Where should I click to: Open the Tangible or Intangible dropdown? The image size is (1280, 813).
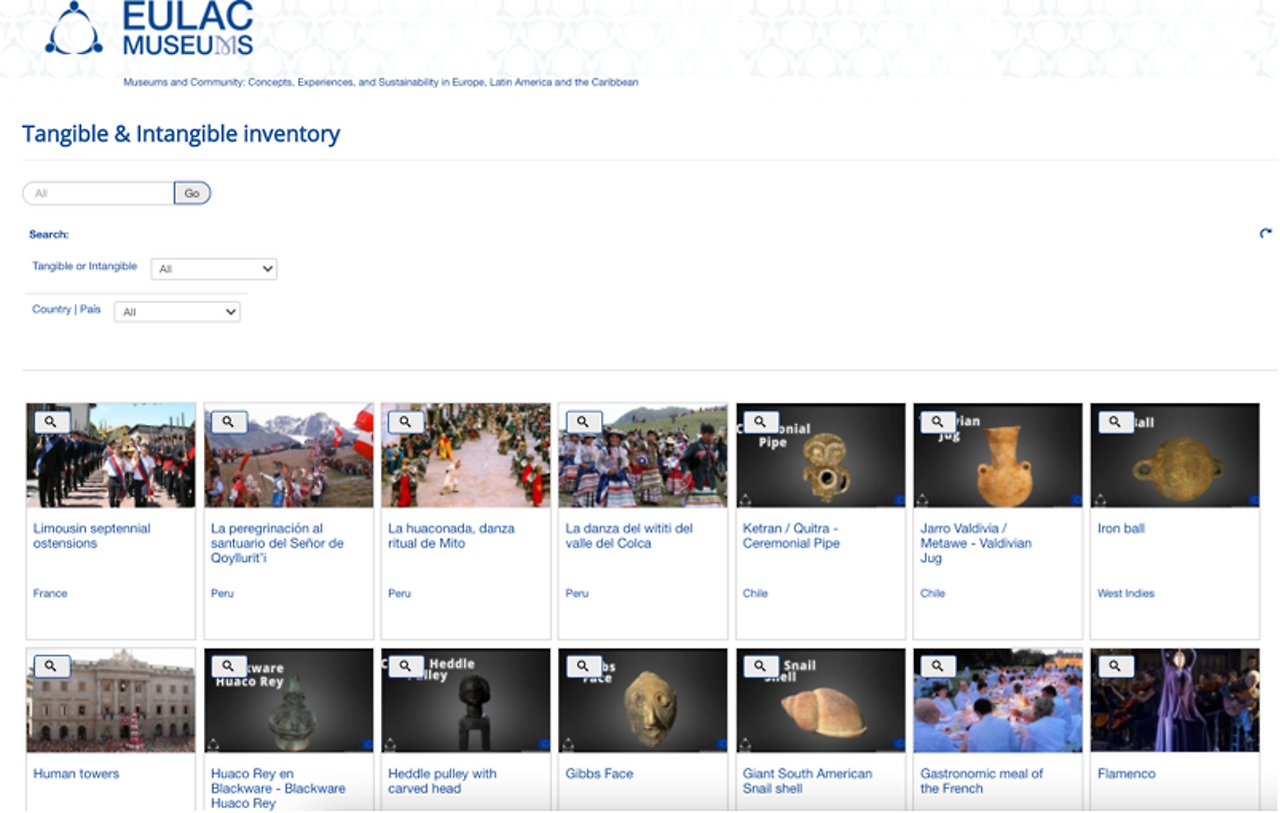[x=214, y=269]
